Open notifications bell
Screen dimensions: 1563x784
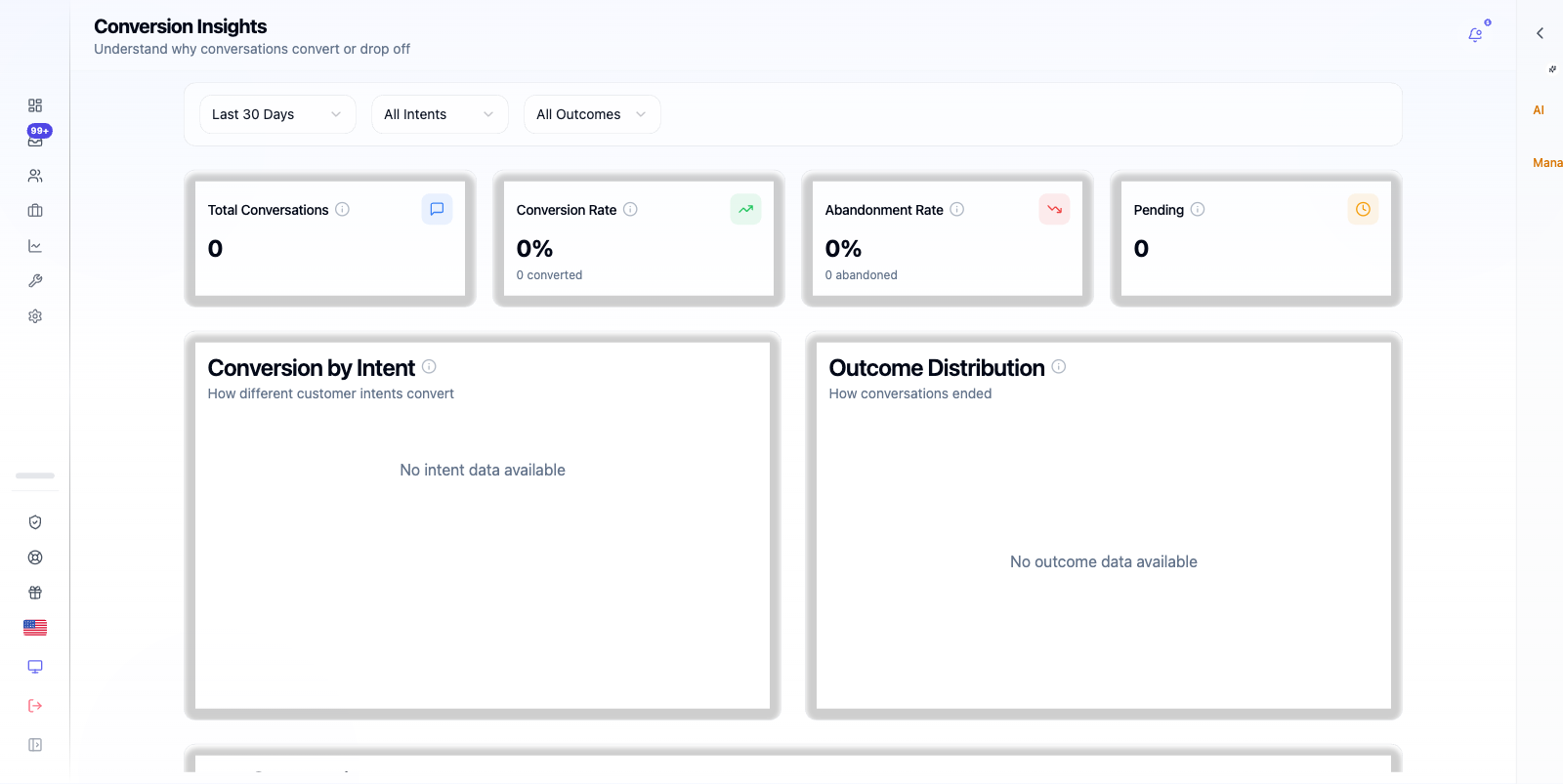coord(1475,35)
